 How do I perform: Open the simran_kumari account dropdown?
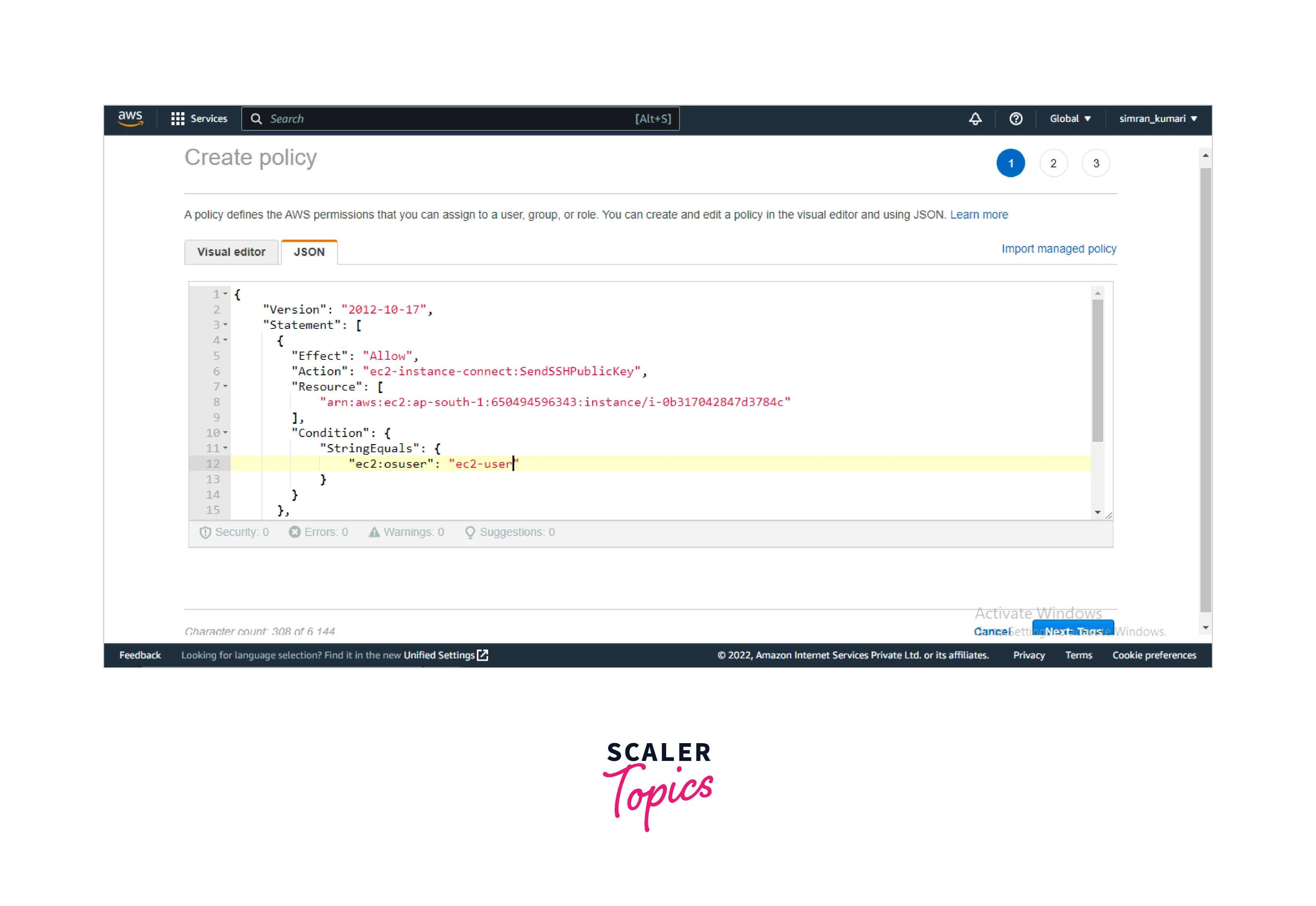(x=1158, y=119)
